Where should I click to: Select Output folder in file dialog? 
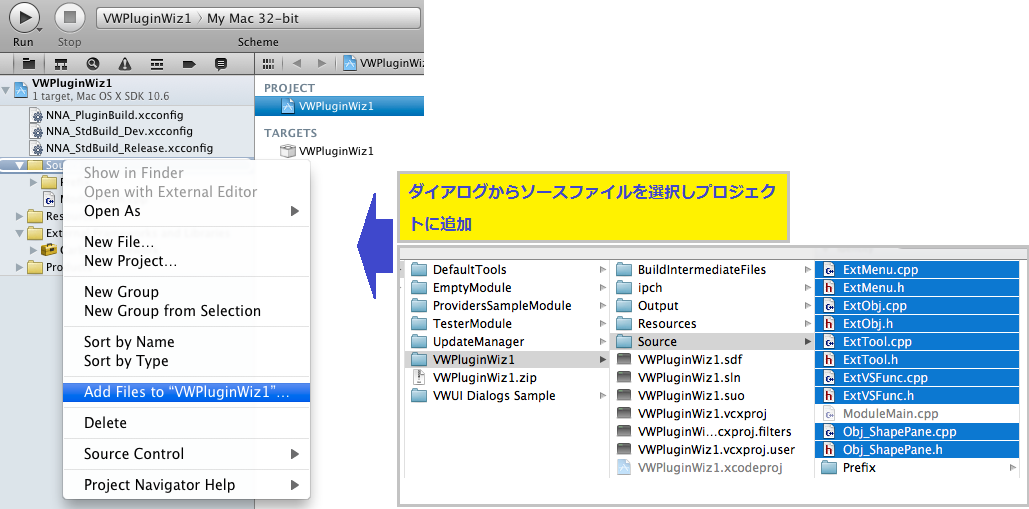tap(713, 306)
